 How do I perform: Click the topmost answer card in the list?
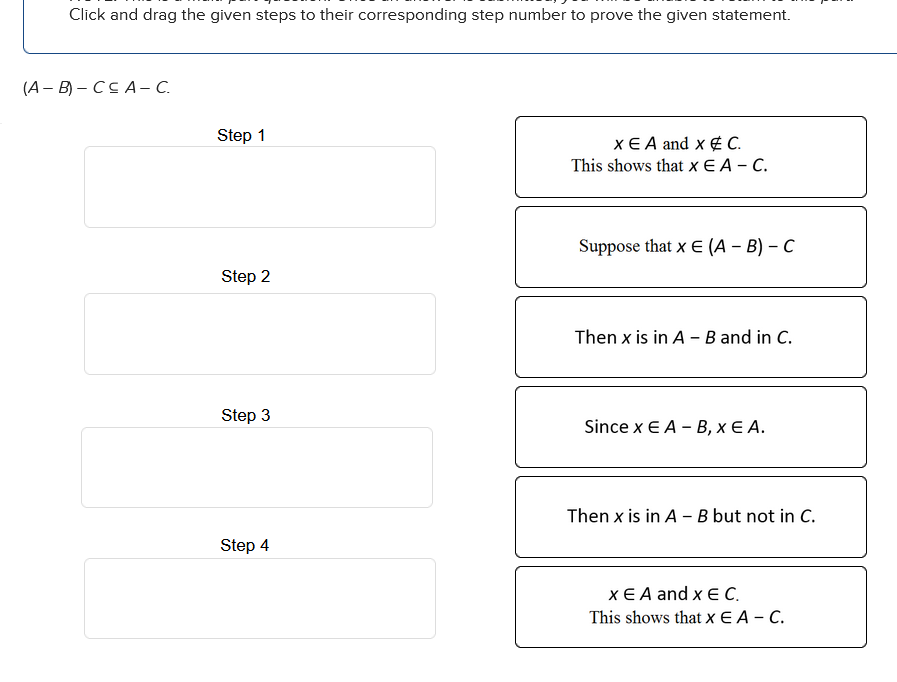[x=690, y=157]
